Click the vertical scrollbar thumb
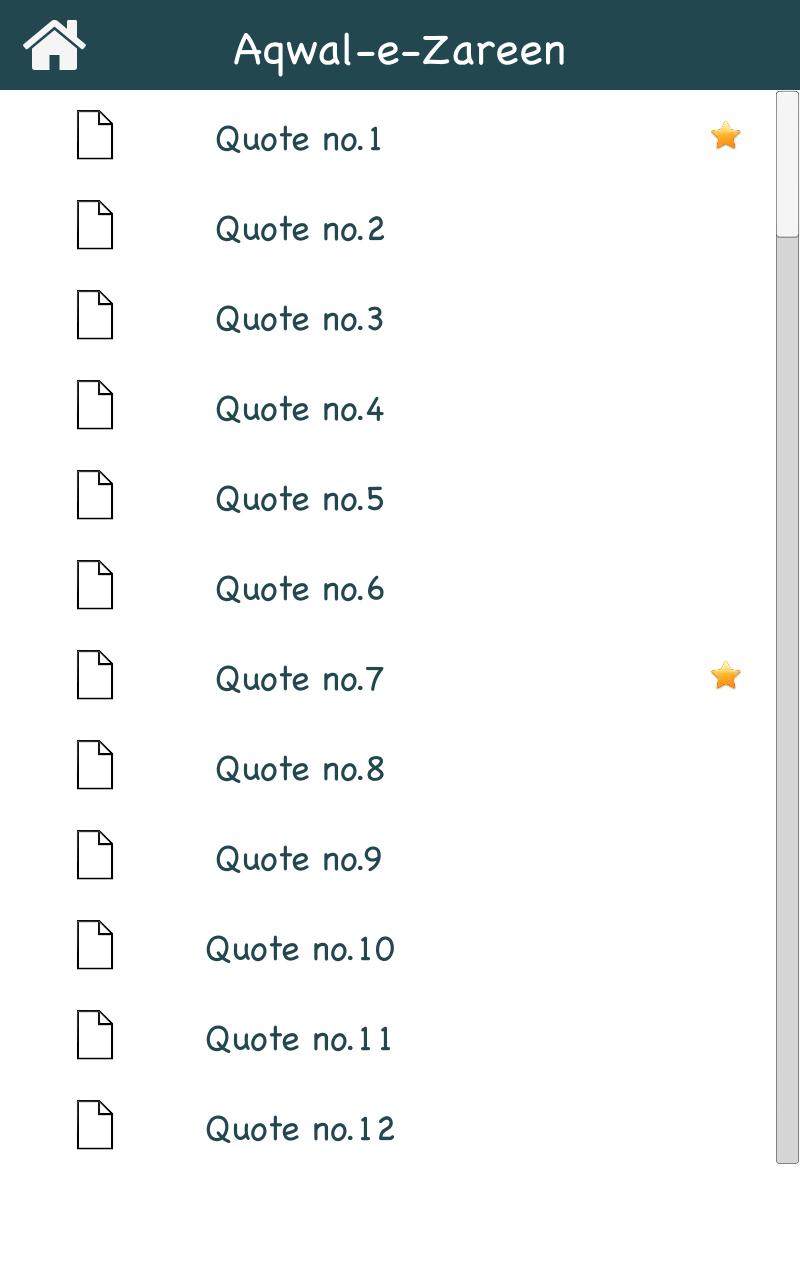Viewport: 800px width, 1280px height. (788, 164)
